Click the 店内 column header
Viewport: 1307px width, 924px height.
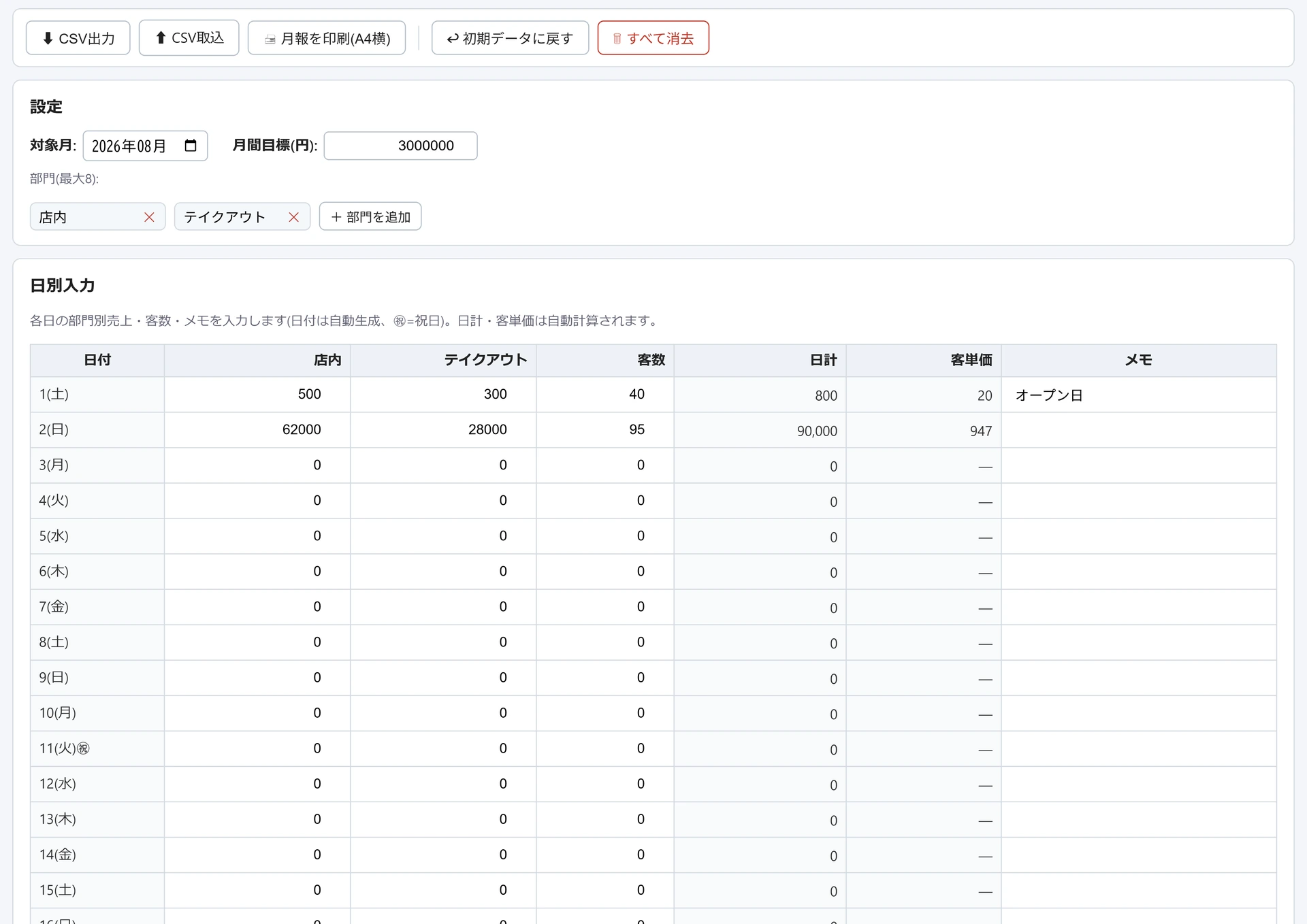point(257,360)
